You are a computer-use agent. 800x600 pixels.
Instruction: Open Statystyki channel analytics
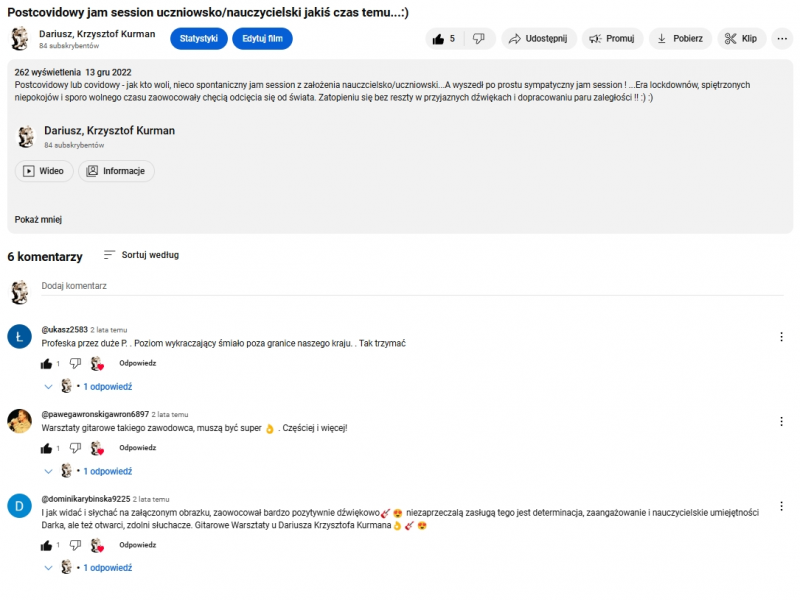[x=199, y=39]
